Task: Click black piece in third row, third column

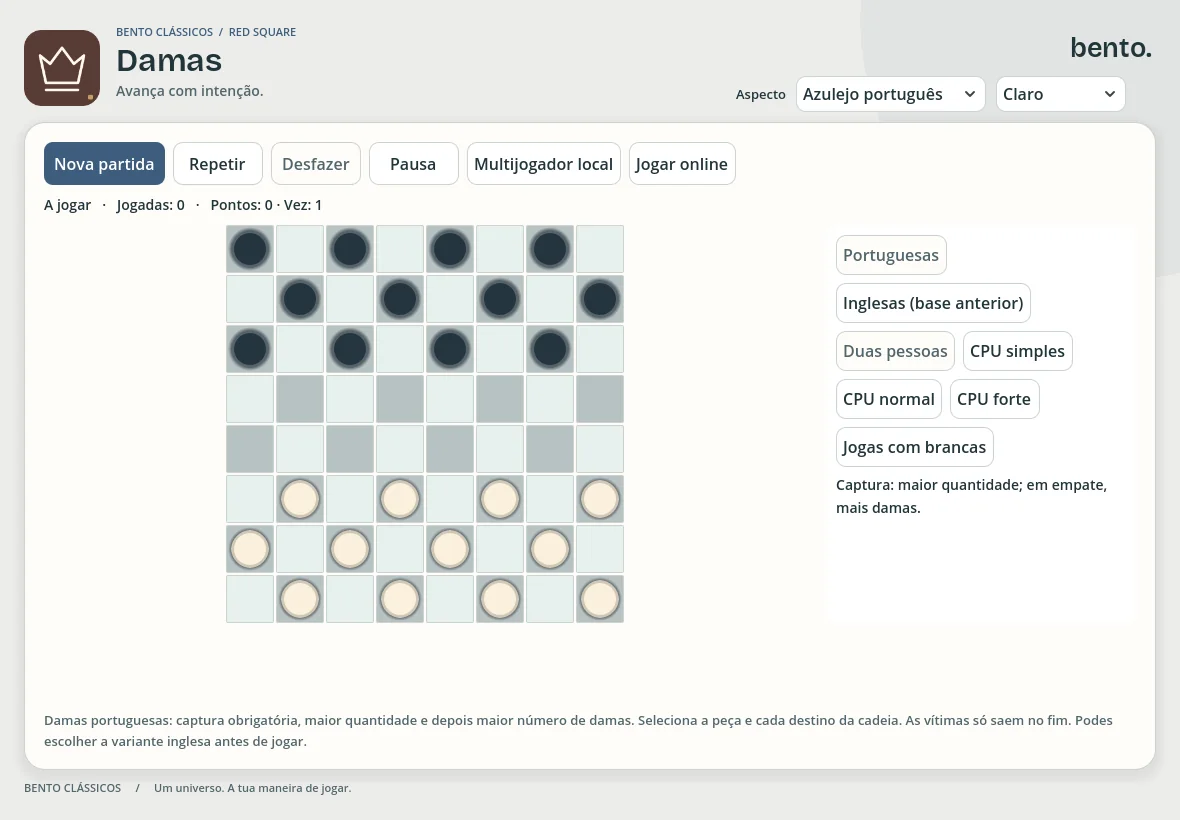Action: click(x=350, y=349)
